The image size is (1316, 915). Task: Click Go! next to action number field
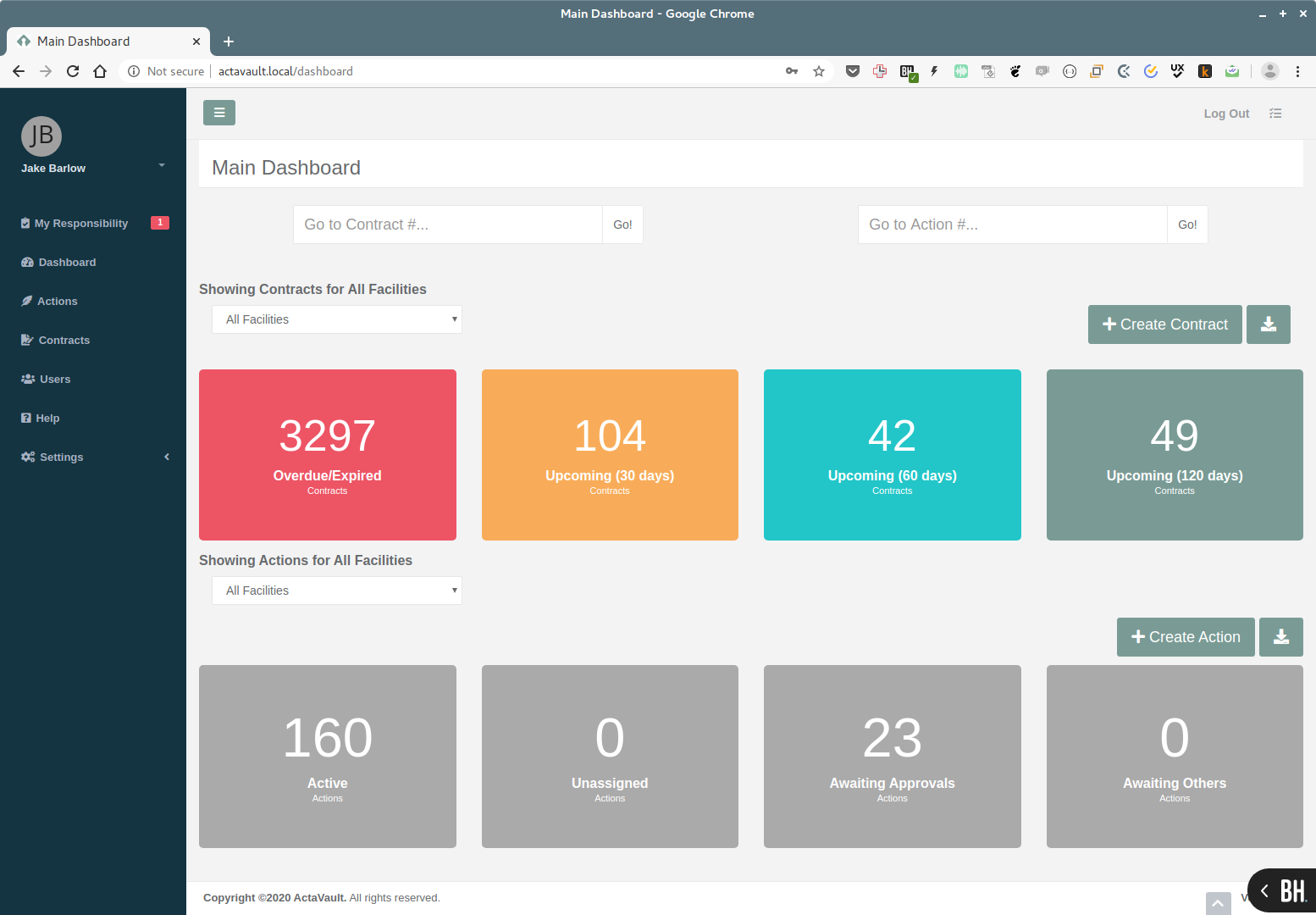[1187, 225]
